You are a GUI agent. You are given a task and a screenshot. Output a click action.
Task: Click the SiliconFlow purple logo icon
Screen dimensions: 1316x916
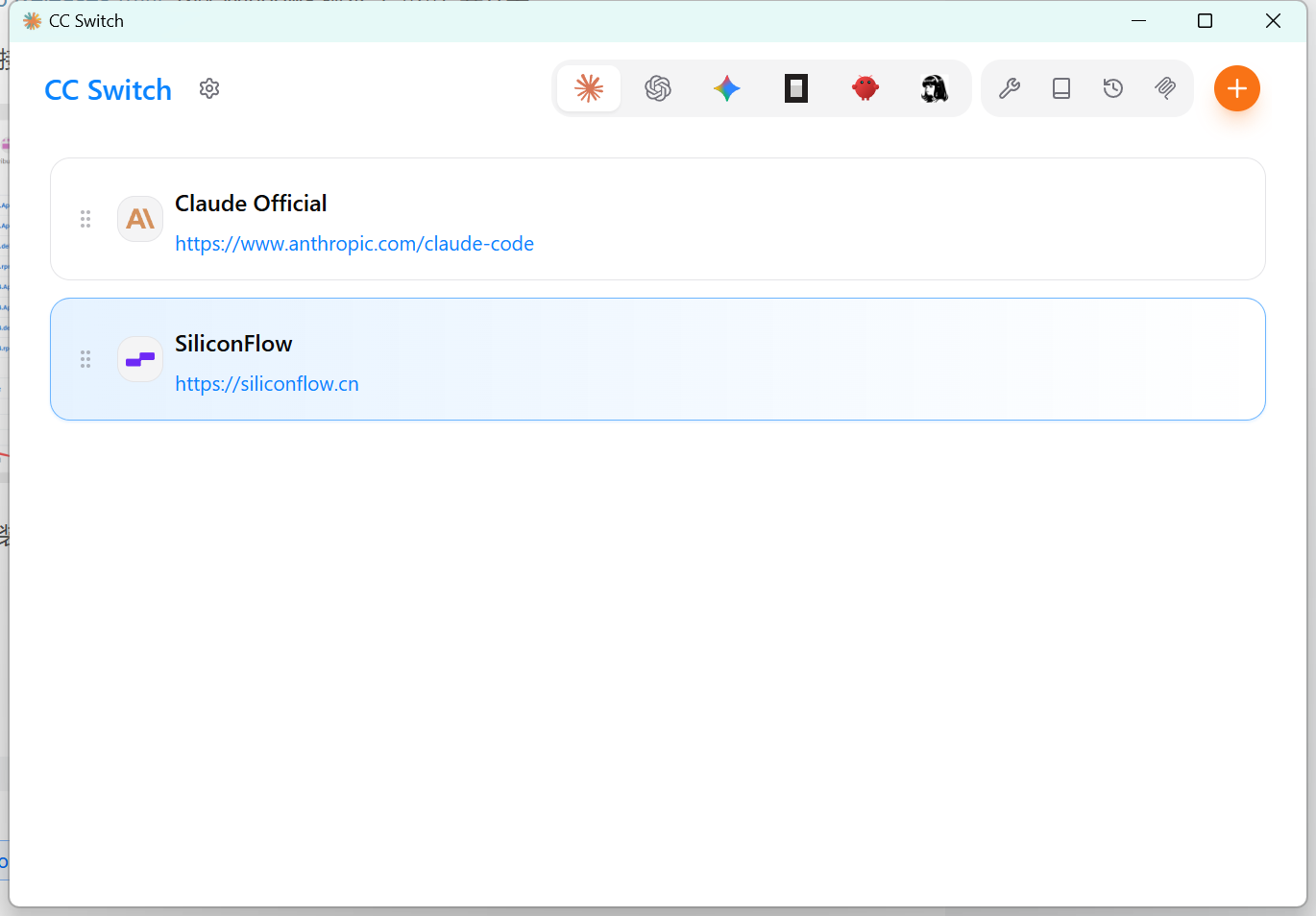click(140, 359)
